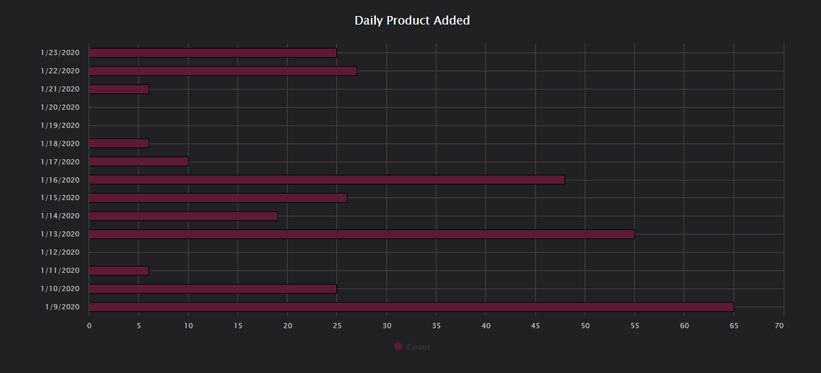Screen dimensions: 821x373
Task: Click the 1/22/2020 bar
Action: (223, 71)
